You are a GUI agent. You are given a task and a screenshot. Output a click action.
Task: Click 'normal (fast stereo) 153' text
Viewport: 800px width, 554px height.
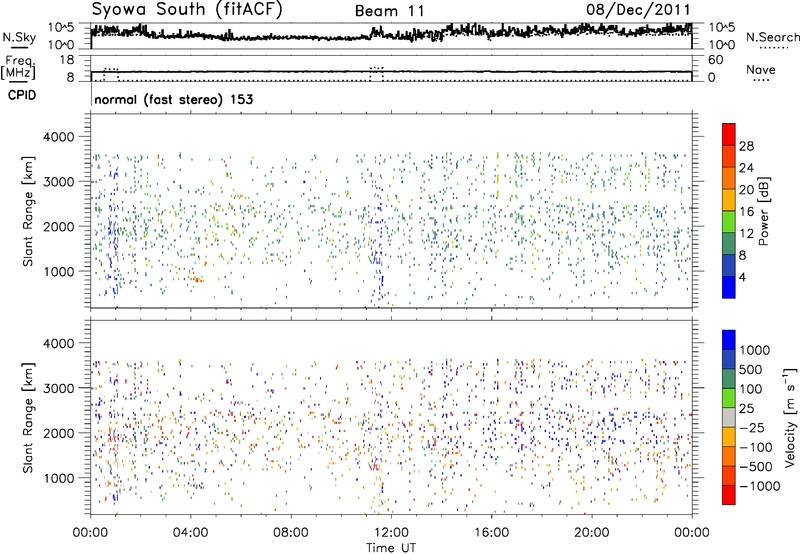click(x=173, y=99)
